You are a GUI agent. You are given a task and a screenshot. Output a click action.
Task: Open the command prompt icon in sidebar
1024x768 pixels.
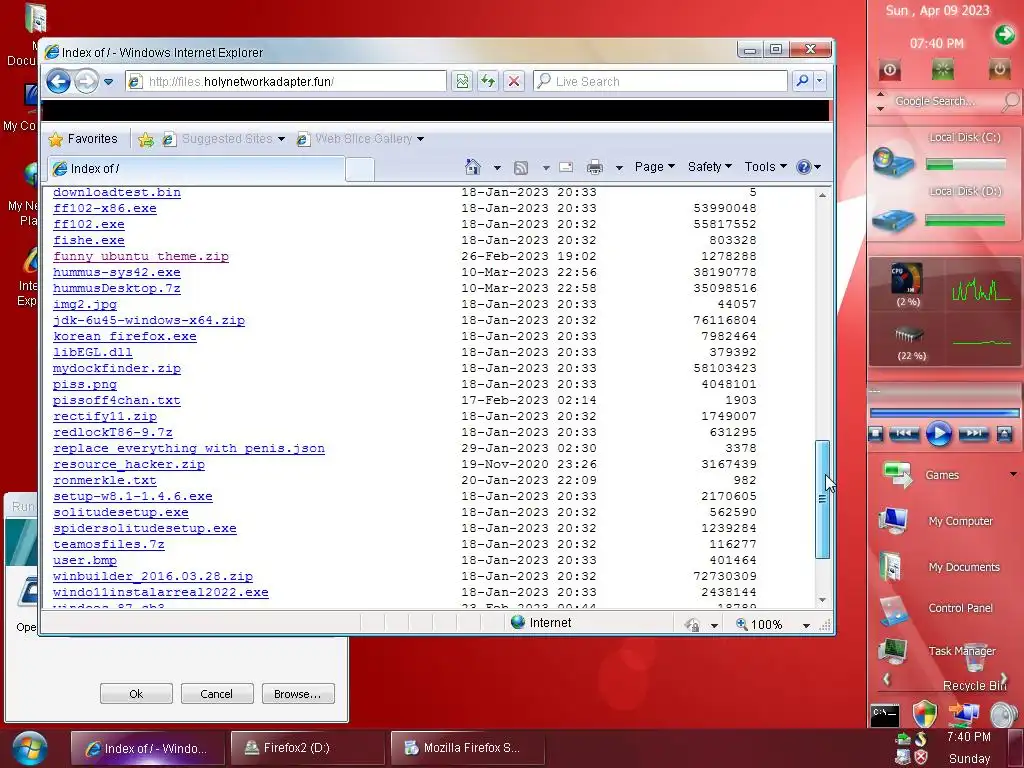885,715
